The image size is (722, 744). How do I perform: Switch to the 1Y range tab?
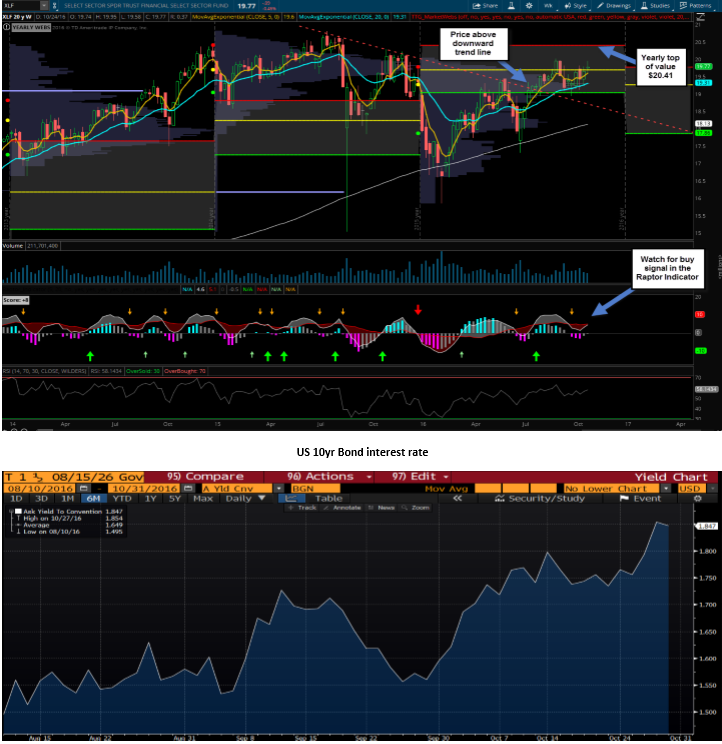pyautogui.click(x=150, y=497)
